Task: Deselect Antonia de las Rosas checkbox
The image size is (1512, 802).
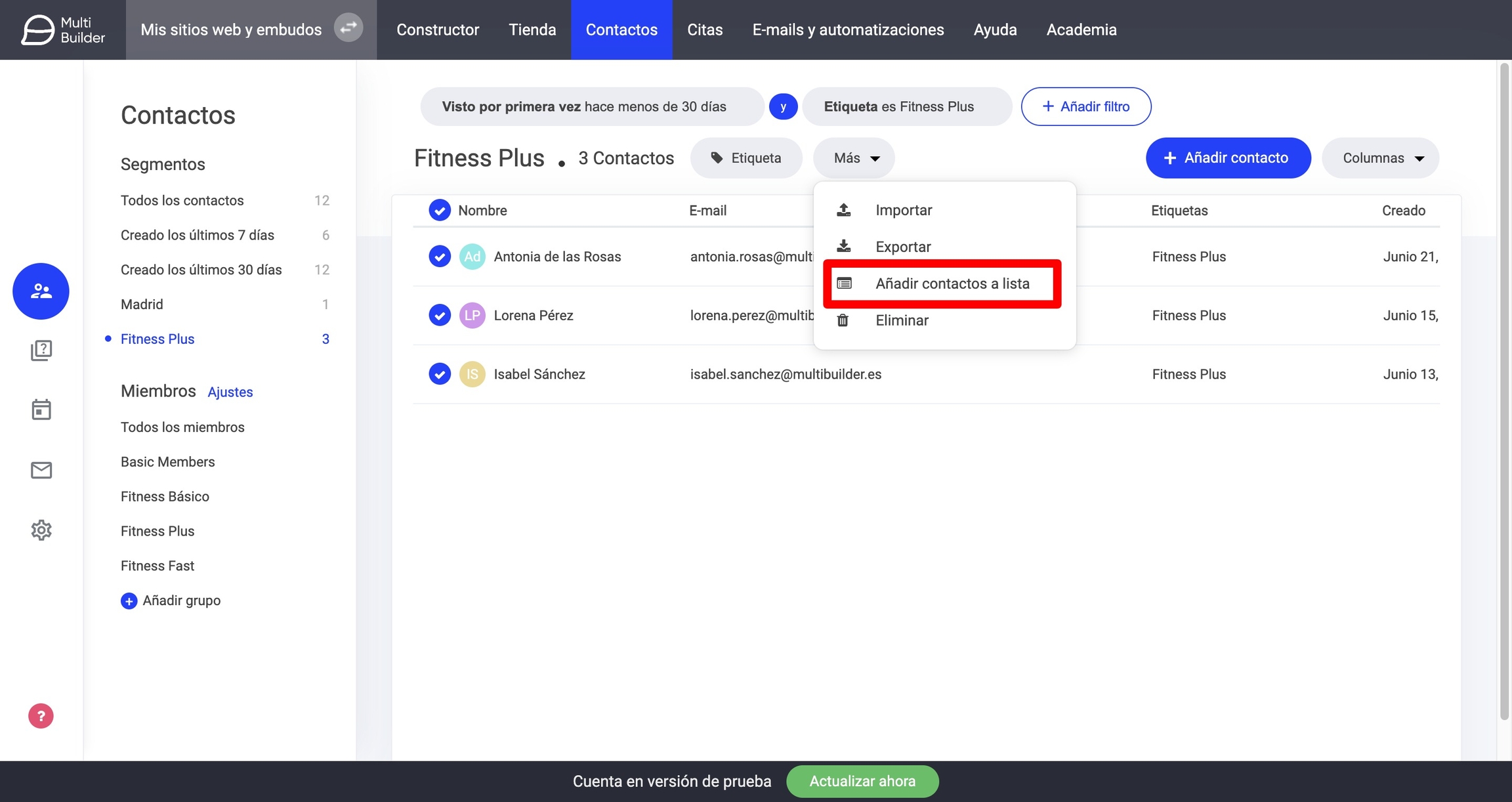Action: (440, 257)
